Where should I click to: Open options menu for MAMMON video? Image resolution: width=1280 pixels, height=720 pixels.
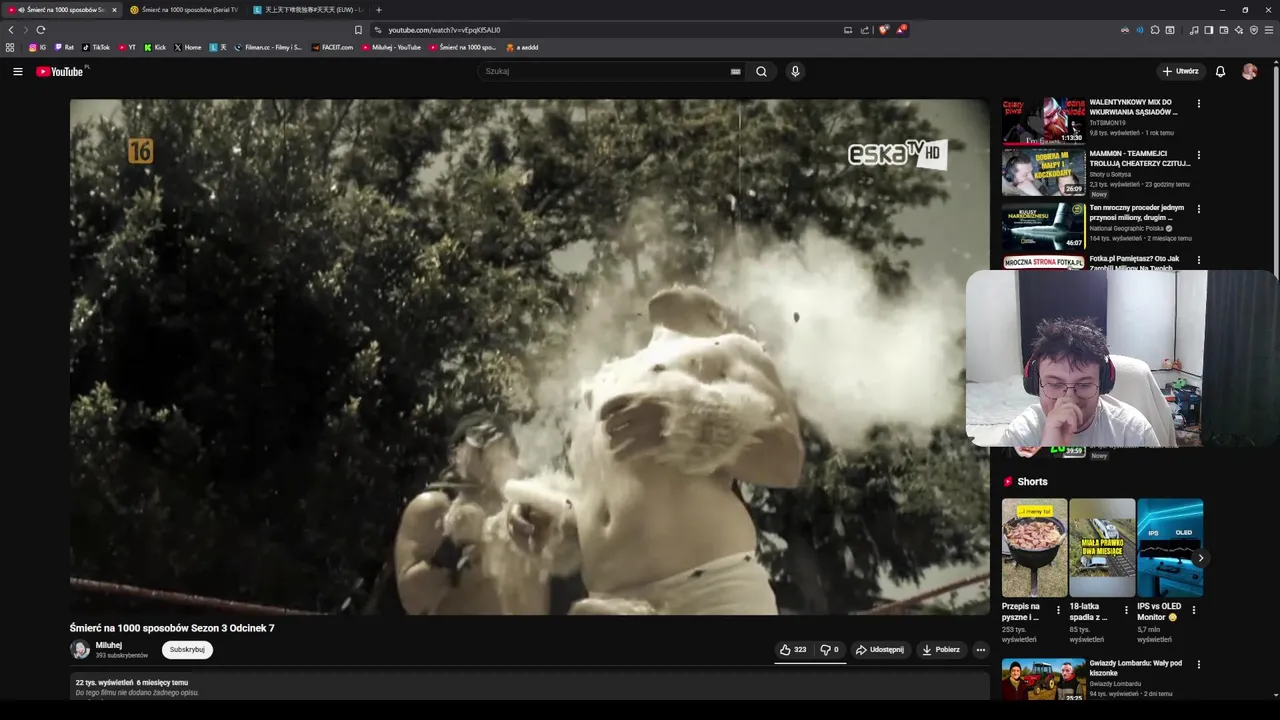[1198, 155]
